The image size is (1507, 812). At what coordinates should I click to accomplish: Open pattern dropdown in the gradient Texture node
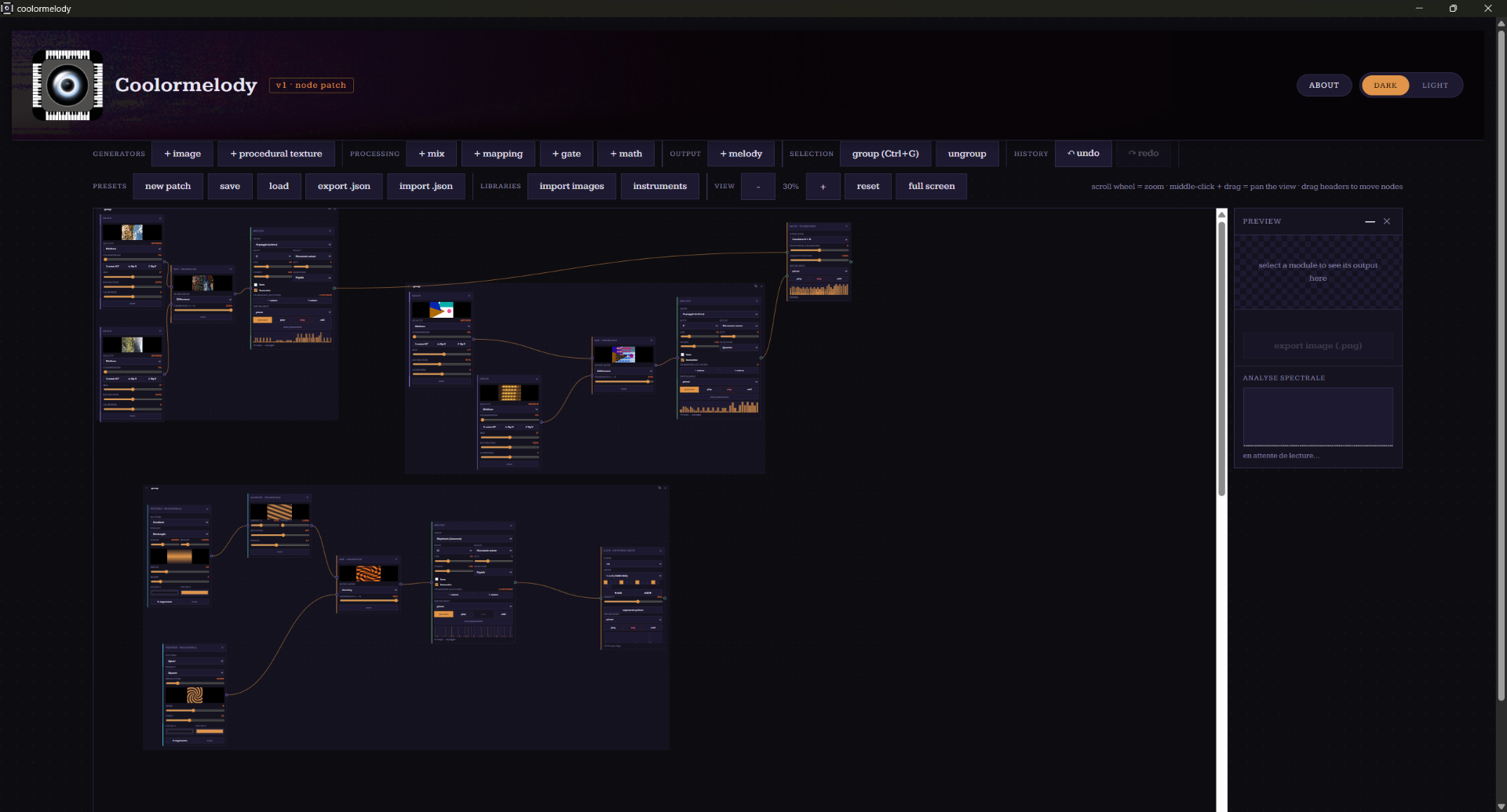pos(180,523)
